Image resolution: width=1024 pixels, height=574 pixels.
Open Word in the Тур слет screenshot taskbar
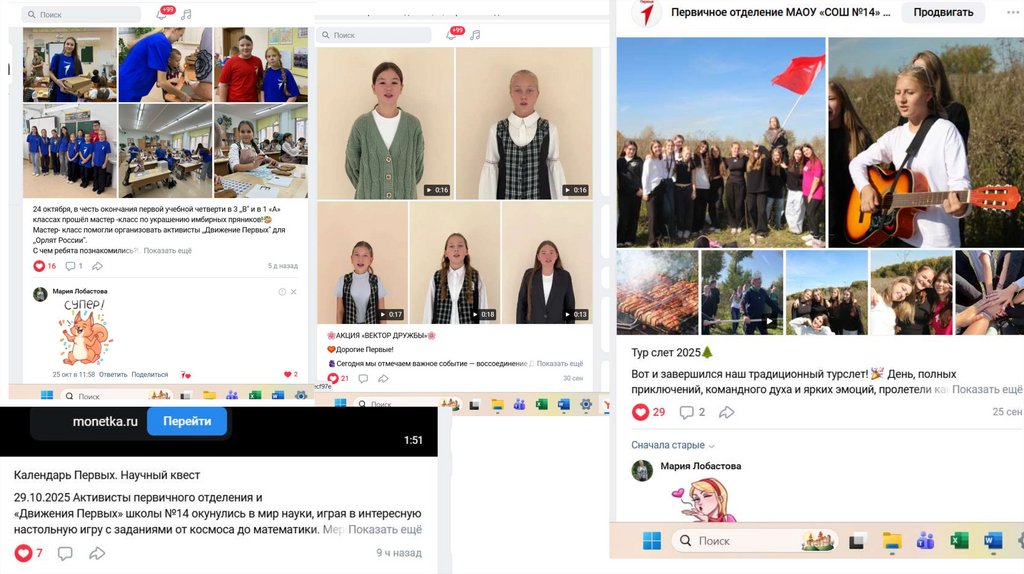[993, 541]
